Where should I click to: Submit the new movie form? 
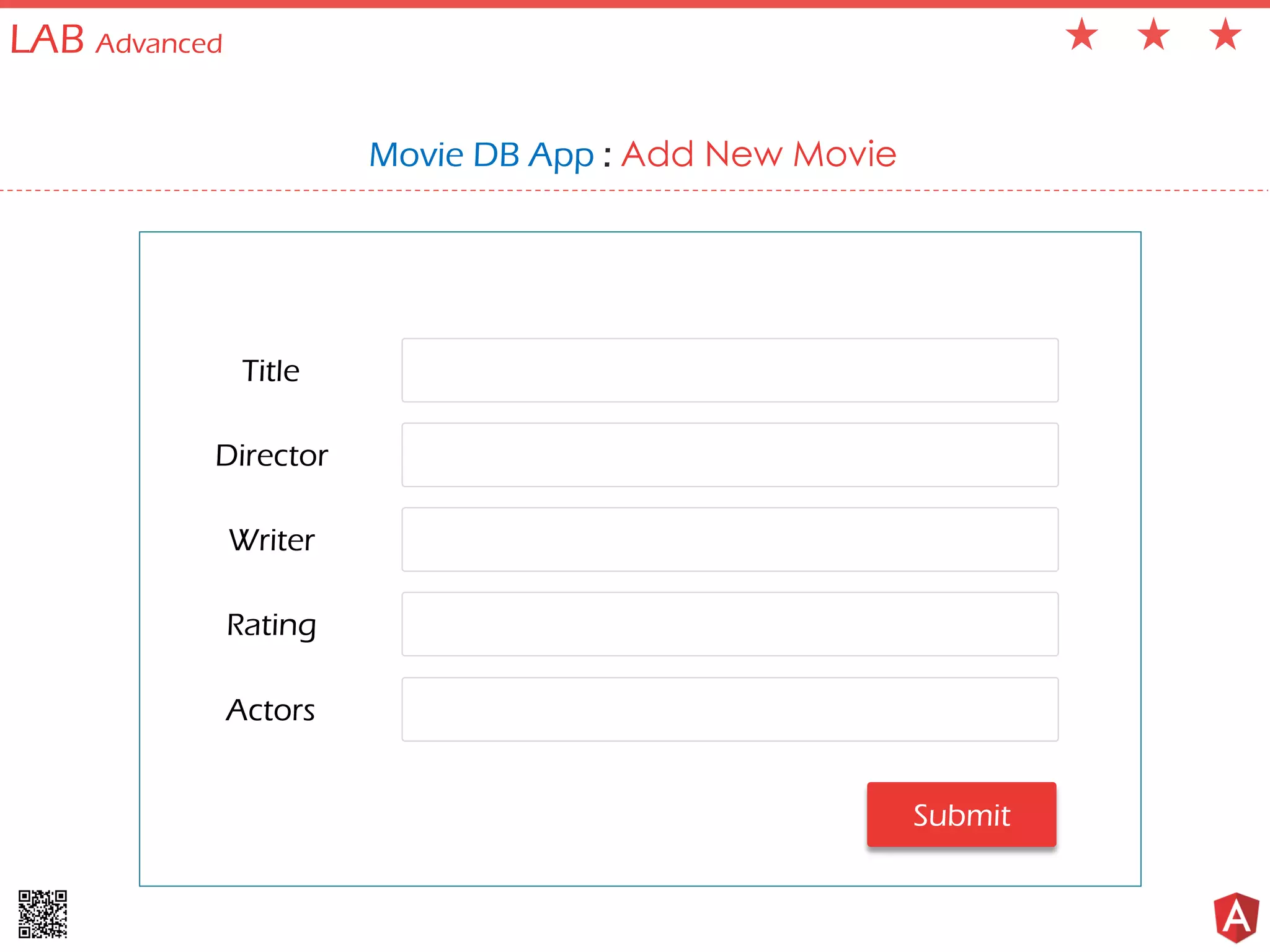point(961,814)
